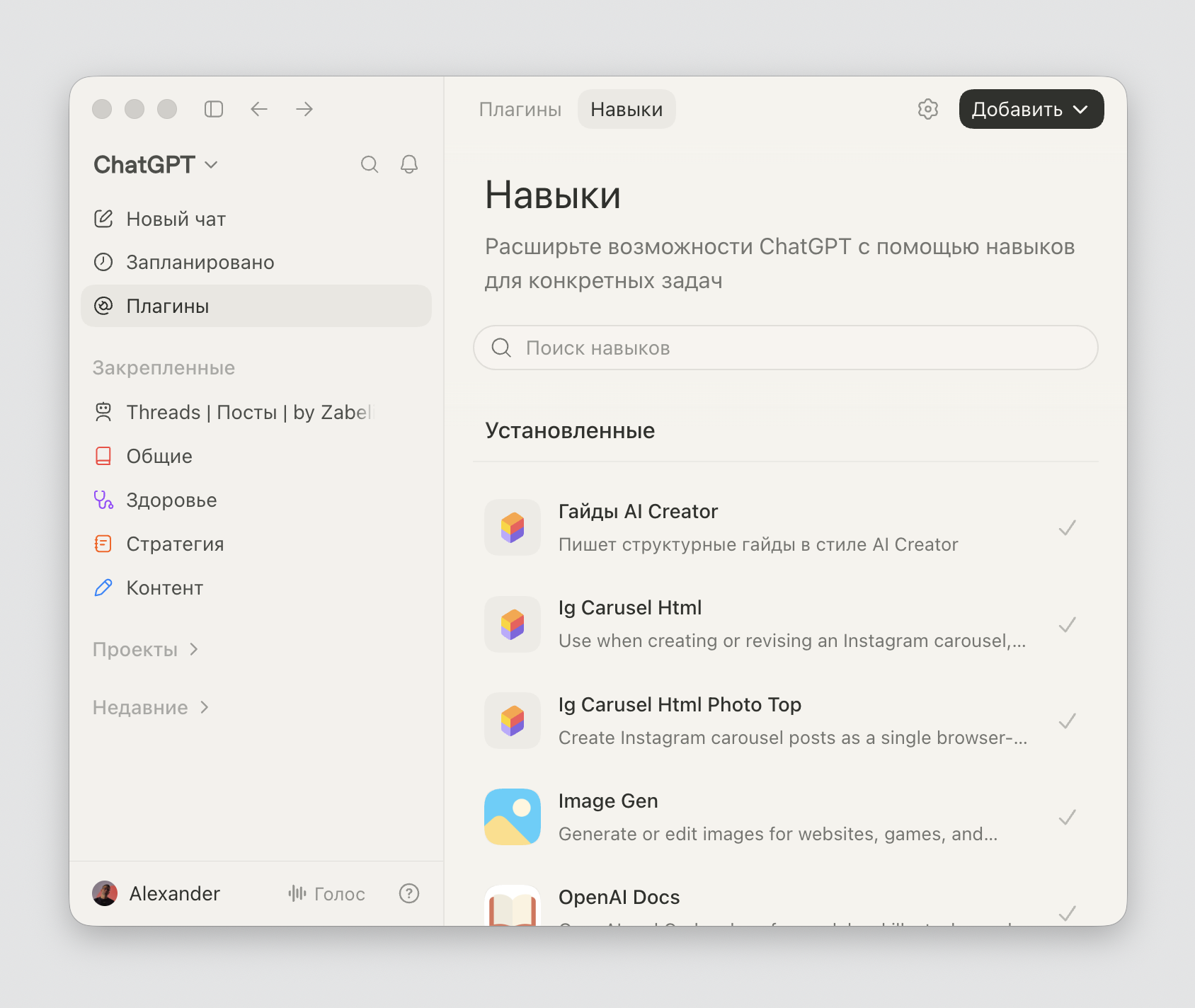
Task: Click the Закрепленные section label
Action: [x=164, y=367]
